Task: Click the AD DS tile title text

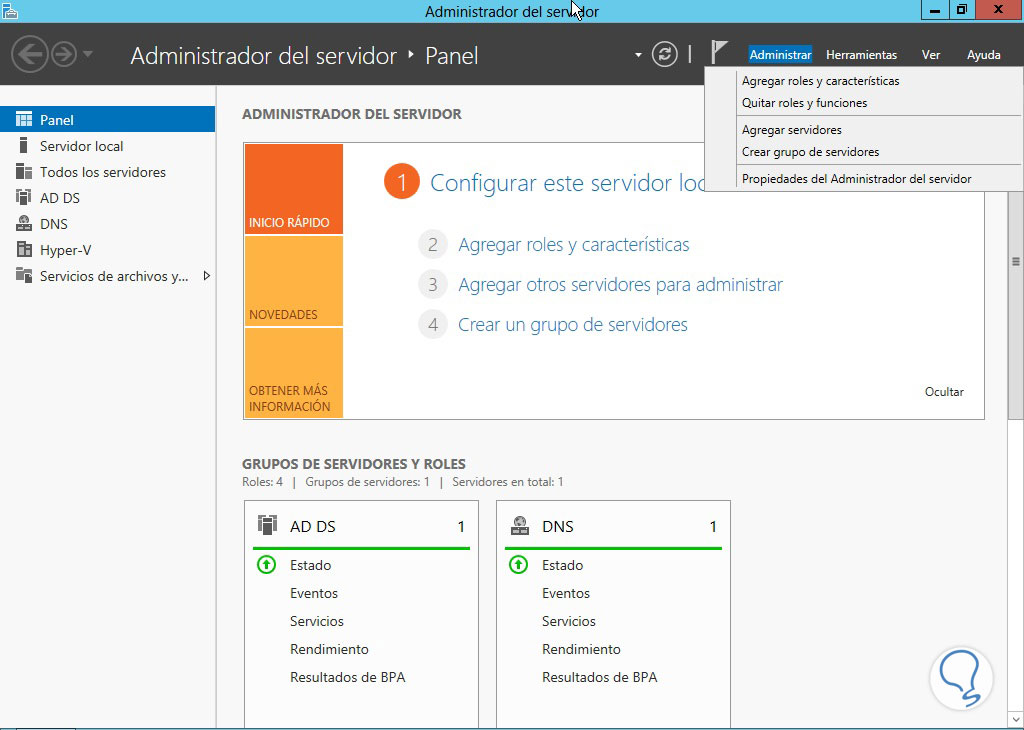Action: [313, 526]
